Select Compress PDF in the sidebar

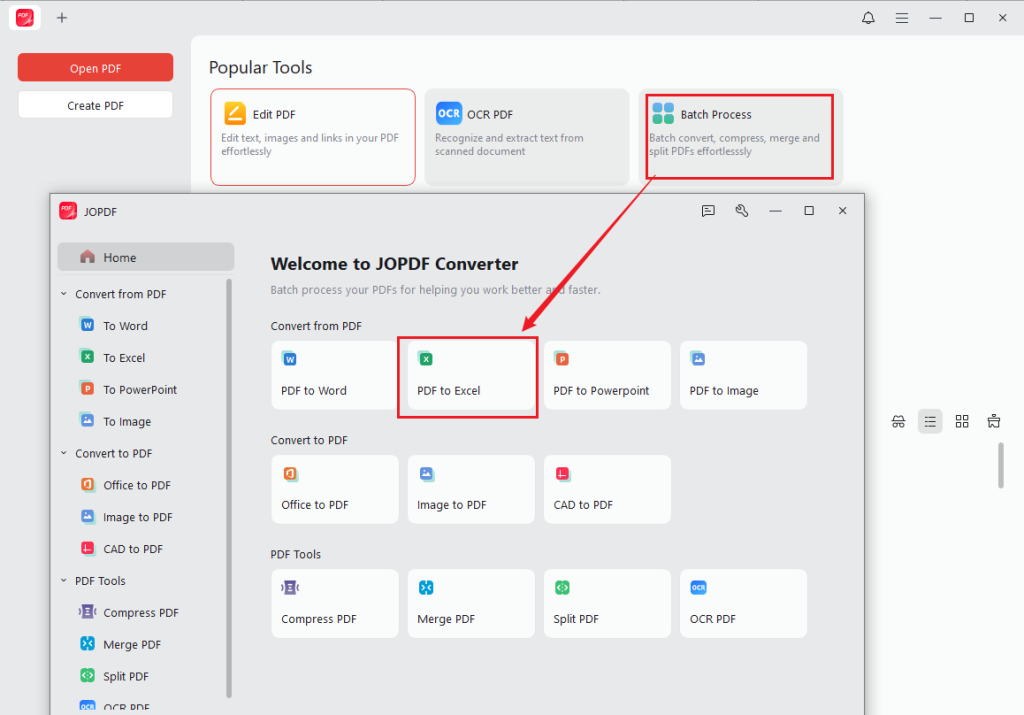point(142,612)
